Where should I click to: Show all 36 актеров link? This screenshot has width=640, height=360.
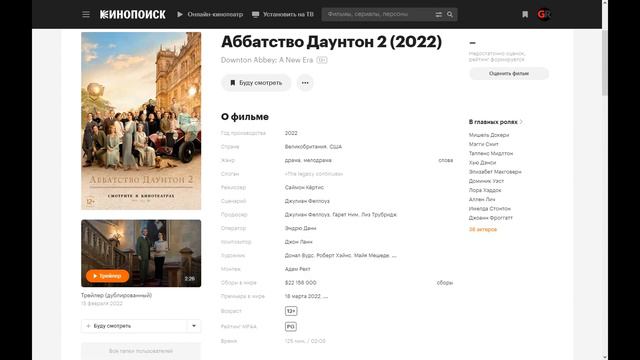[482, 229]
